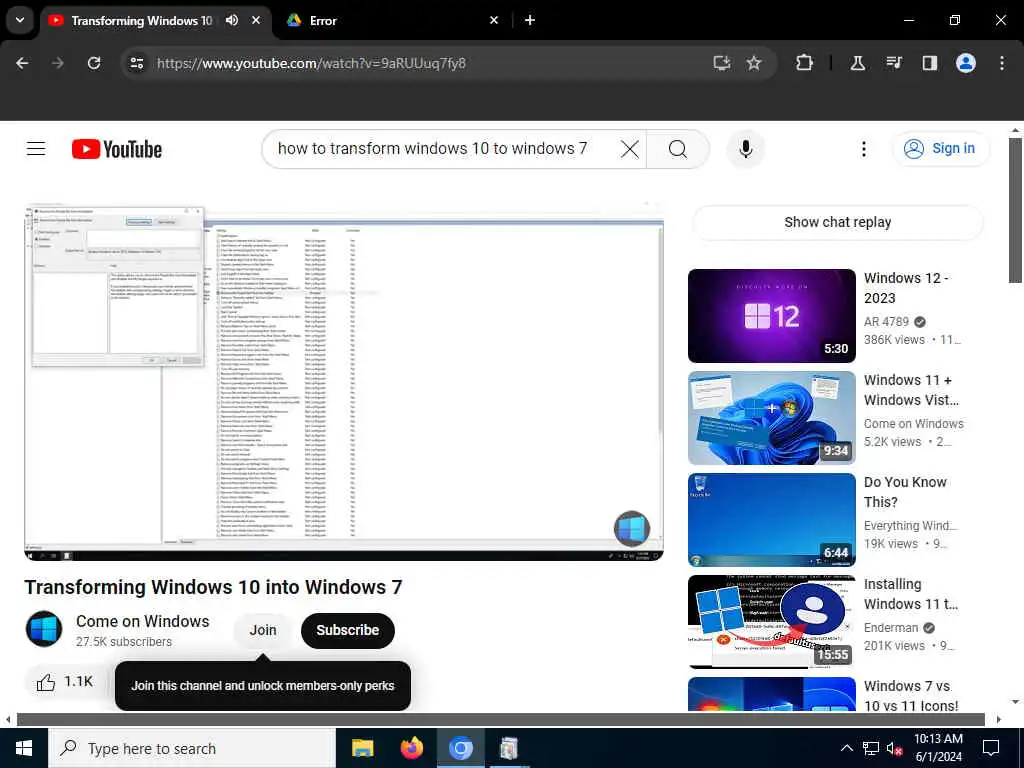Open Windows 12 - 2023 title link
The width and height of the screenshot is (1024, 768).
(x=906, y=288)
